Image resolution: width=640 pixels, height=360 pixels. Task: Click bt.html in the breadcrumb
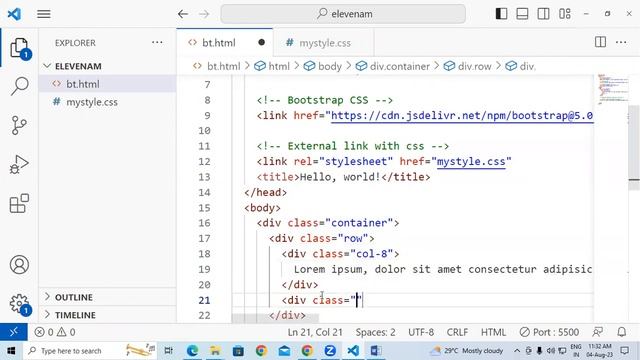(x=224, y=66)
